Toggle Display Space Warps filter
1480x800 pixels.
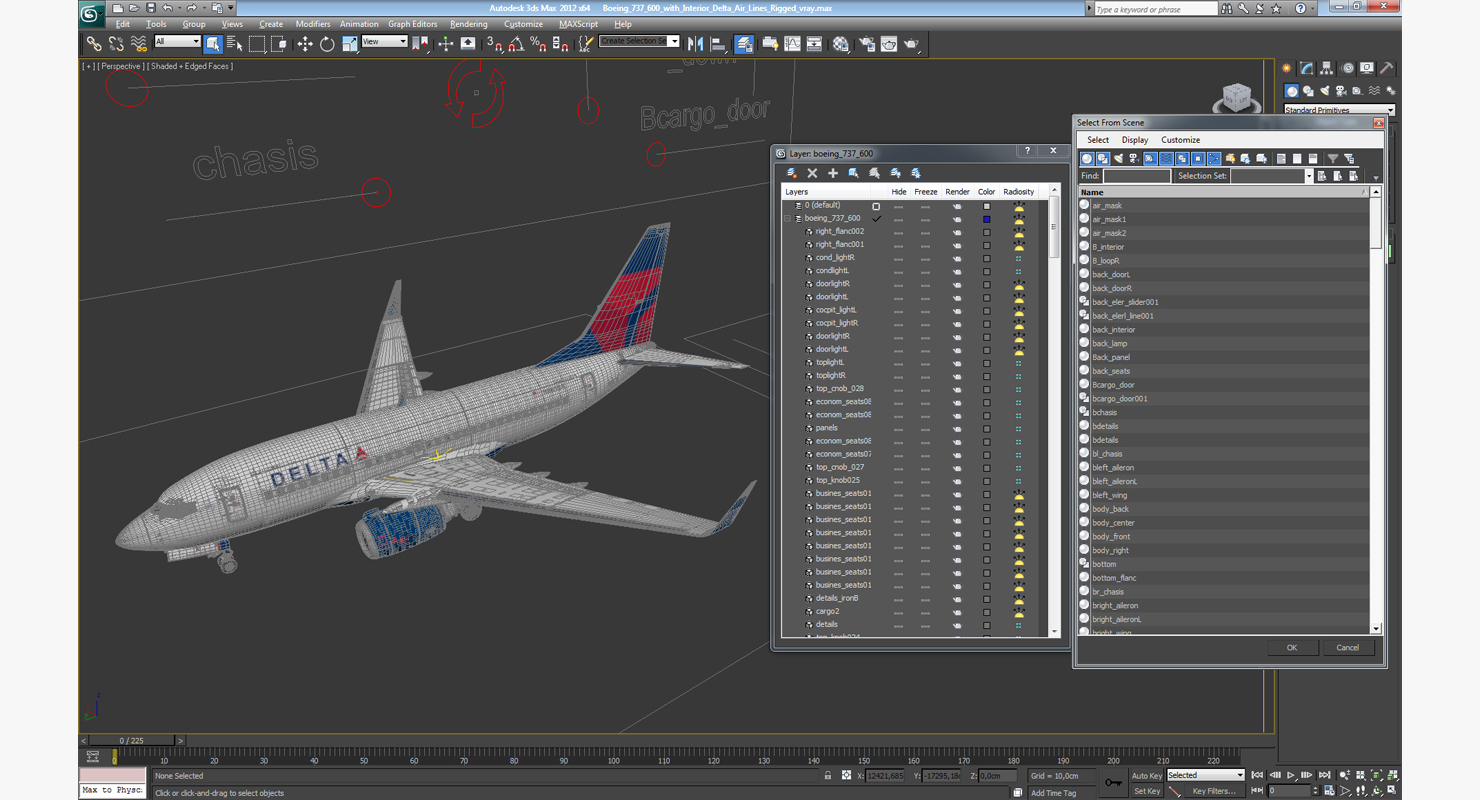[1166, 158]
